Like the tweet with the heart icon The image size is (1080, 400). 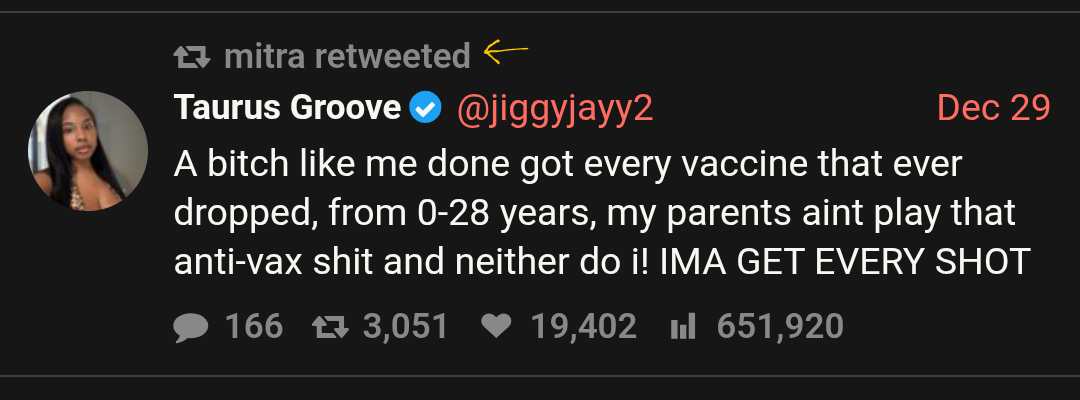[495, 326]
